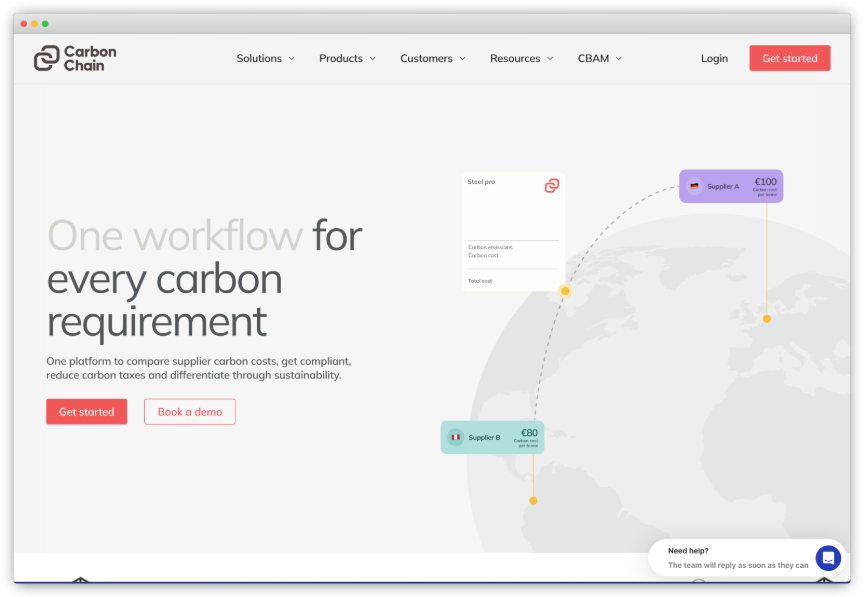Click the €100 carbon cost value
Screen dimensions: 864x597
(x=765, y=181)
